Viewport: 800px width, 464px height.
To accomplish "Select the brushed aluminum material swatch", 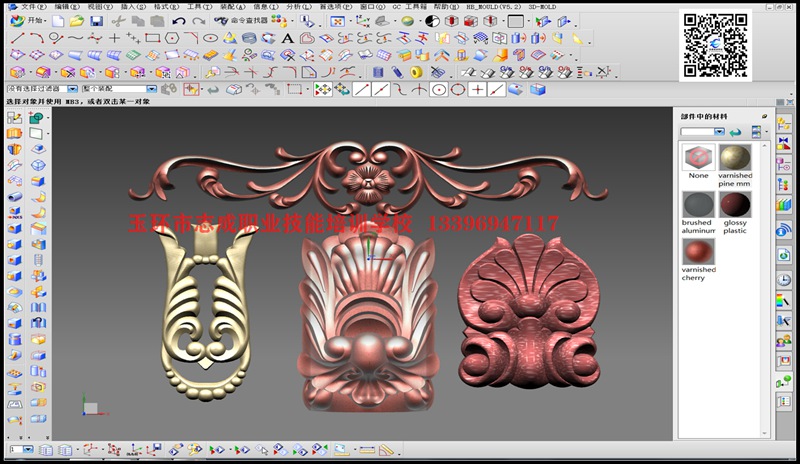I will (x=698, y=205).
